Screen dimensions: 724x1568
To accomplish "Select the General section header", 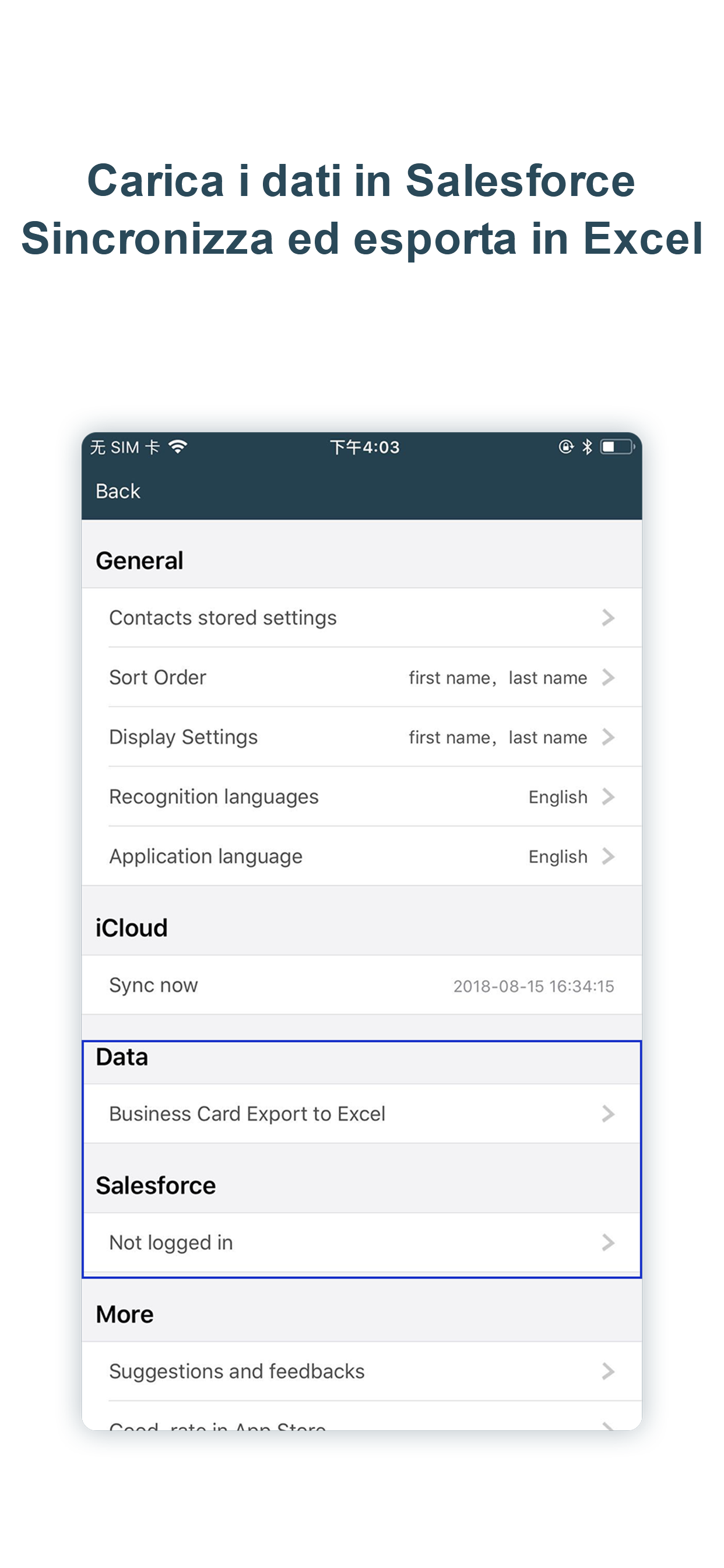I will coord(139,561).
